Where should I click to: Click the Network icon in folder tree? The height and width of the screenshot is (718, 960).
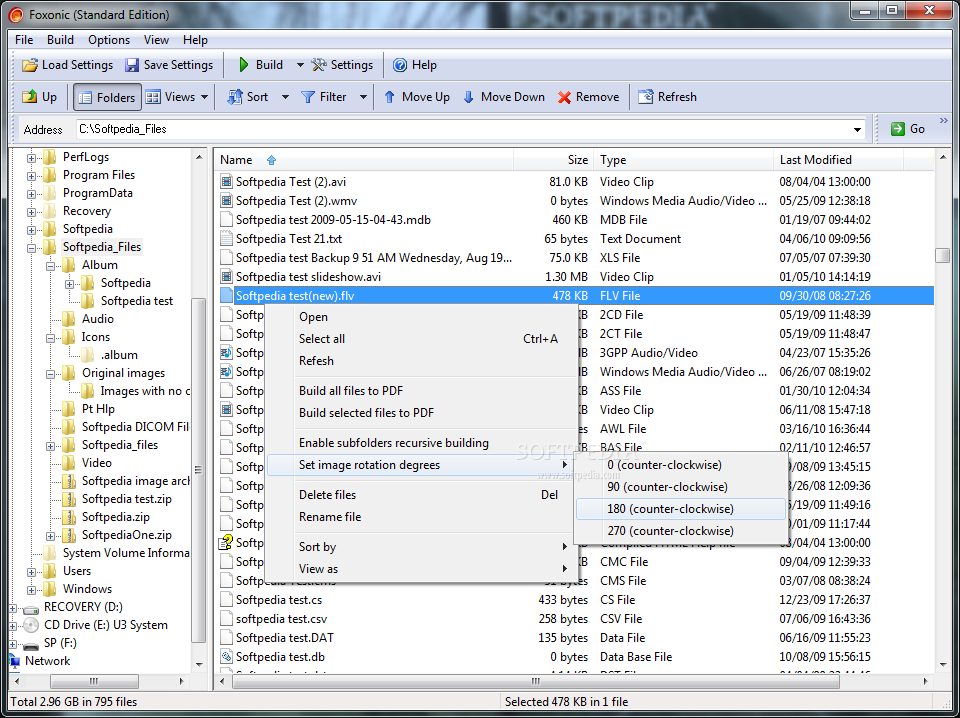click(15, 661)
